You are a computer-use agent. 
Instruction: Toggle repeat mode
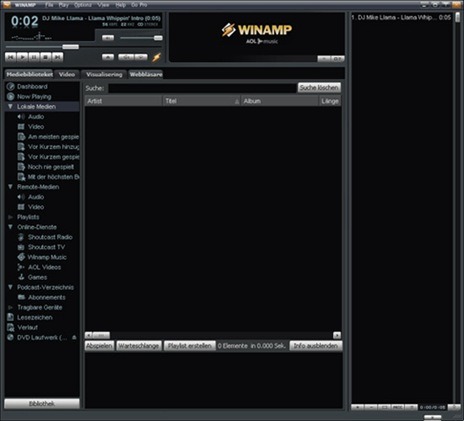coord(141,57)
